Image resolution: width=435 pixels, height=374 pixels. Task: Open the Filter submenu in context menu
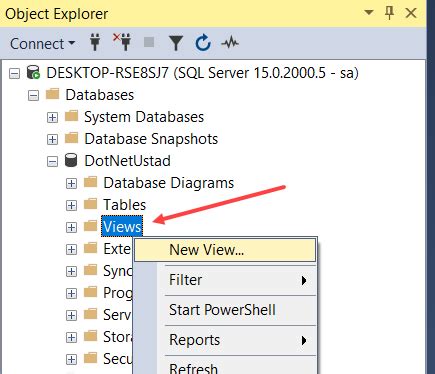225,280
